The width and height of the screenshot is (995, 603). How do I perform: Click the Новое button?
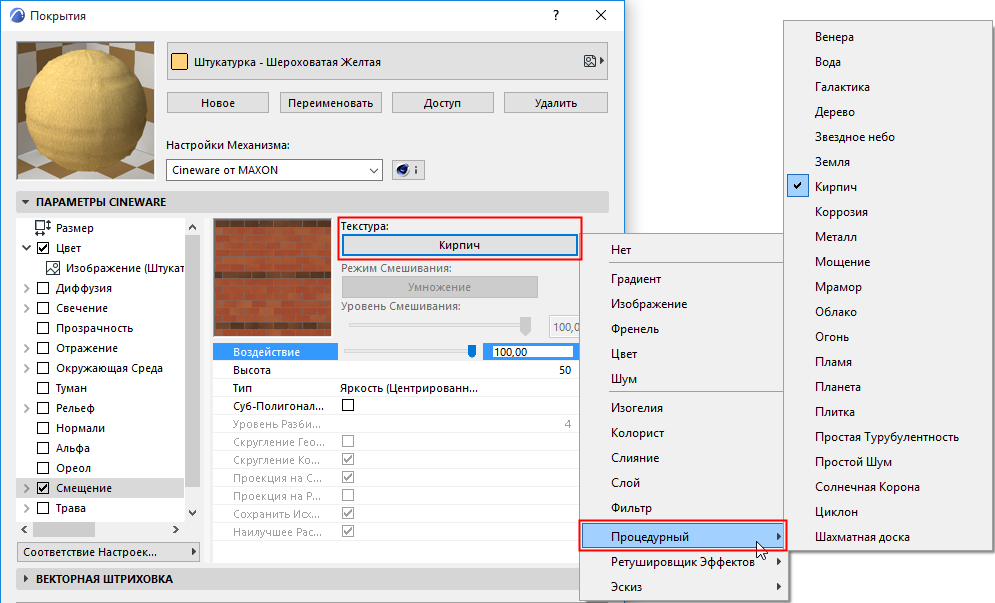click(218, 103)
